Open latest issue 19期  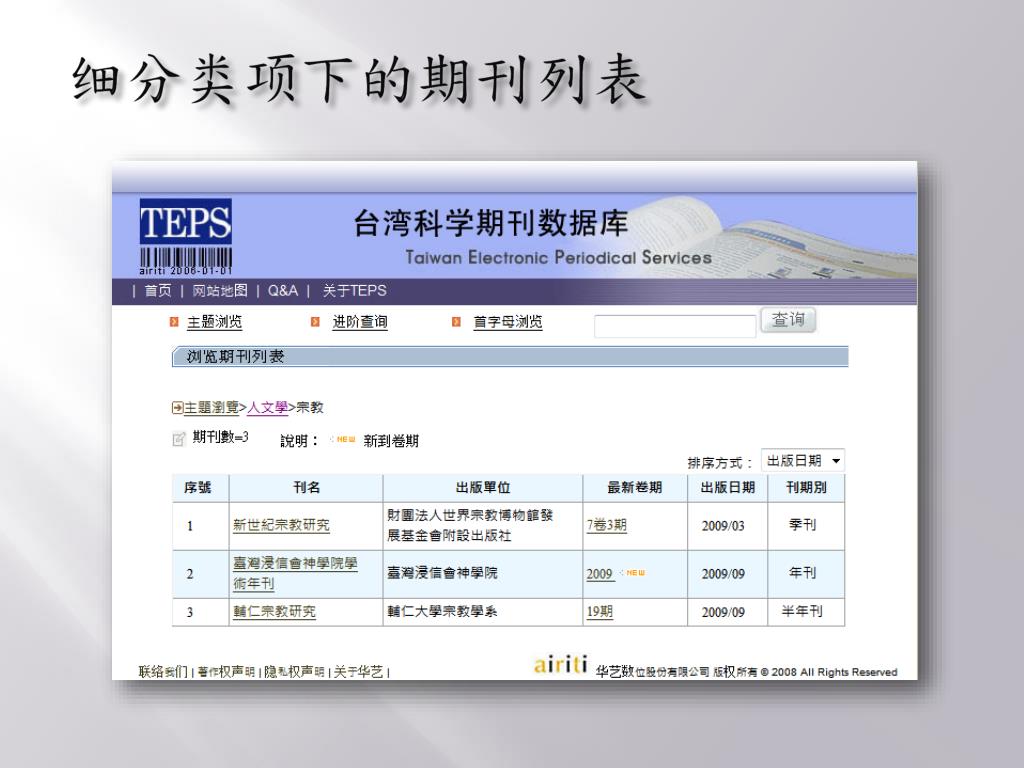pos(600,612)
